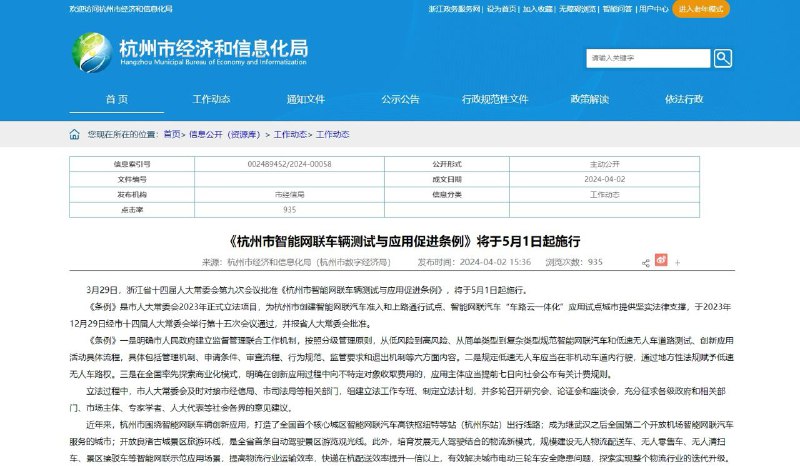Open the 浙江政务服务网 top link
The image size is (800, 466).
coord(454,9)
